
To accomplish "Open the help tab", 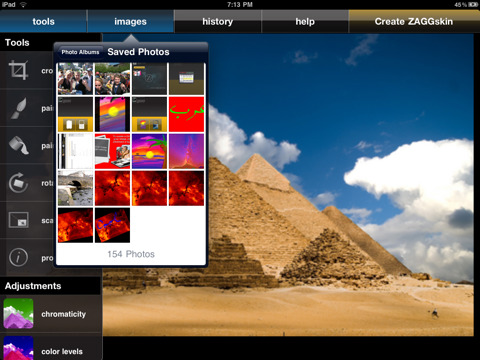I will (305, 21).
